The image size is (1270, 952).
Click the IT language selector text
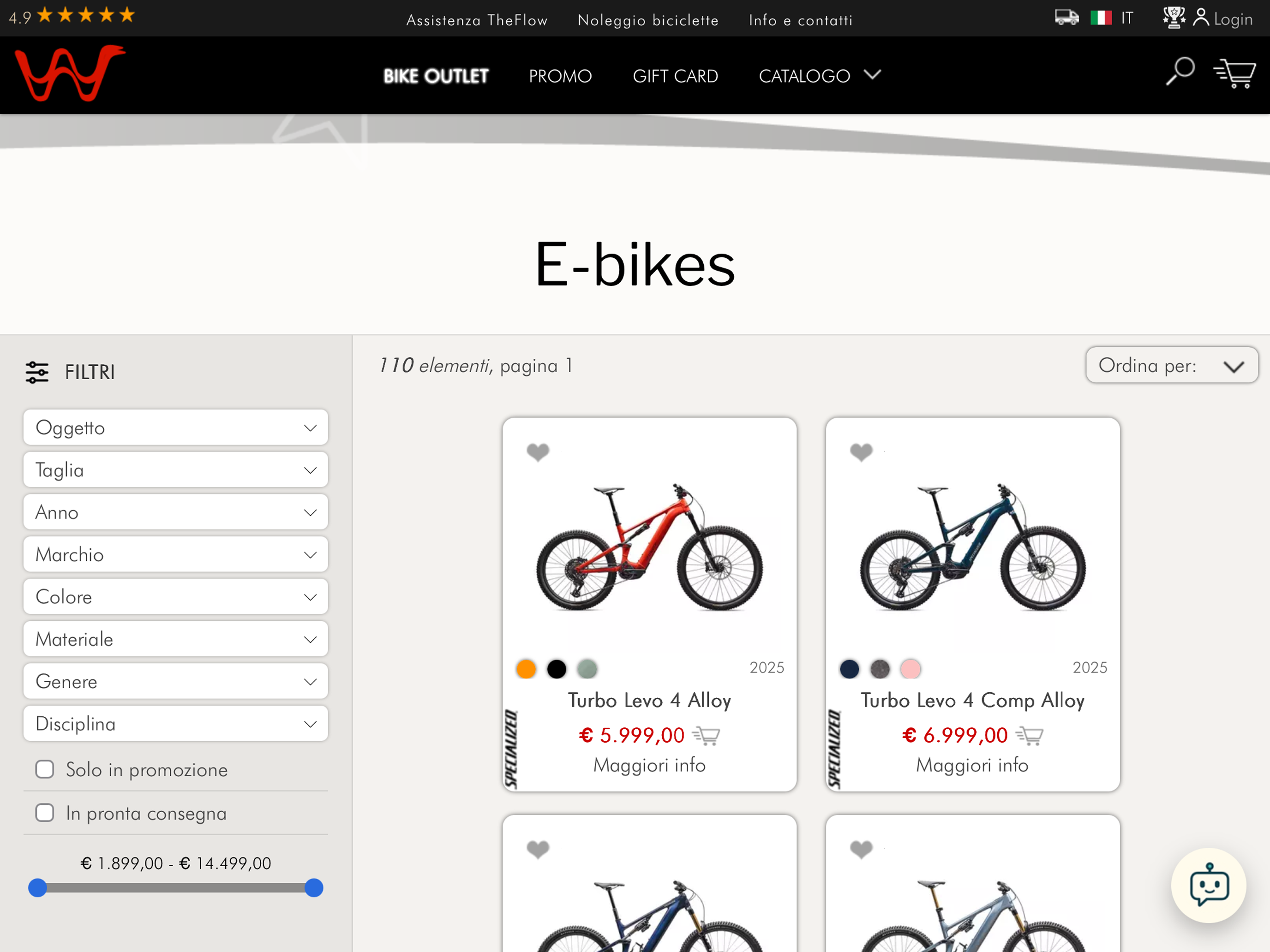(x=1127, y=18)
